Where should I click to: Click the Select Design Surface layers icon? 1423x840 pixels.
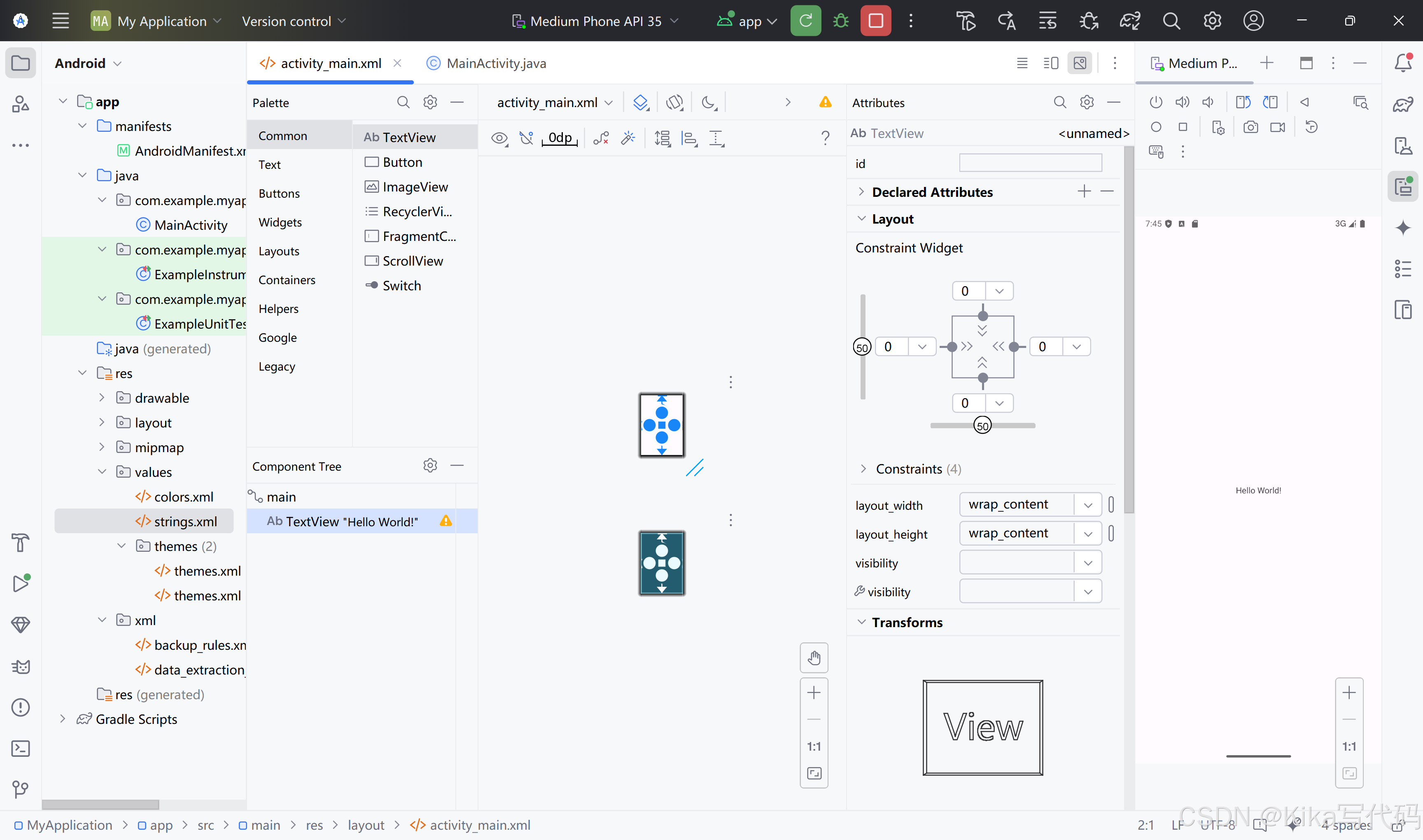(640, 103)
